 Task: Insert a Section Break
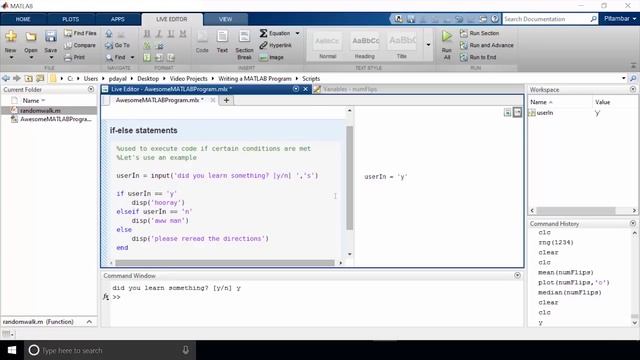pyautogui.click(x=244, y=45)
